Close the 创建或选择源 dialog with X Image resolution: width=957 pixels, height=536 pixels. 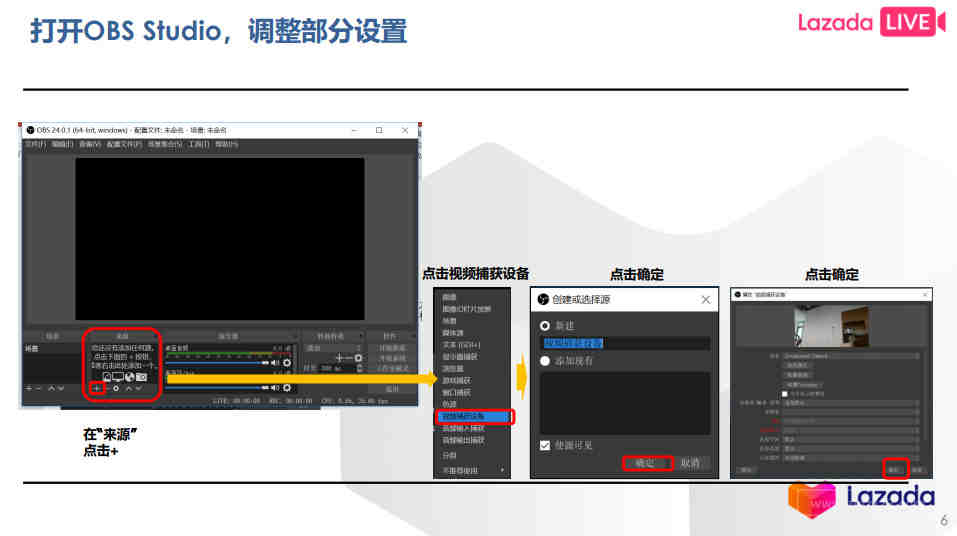coord(706,299)
